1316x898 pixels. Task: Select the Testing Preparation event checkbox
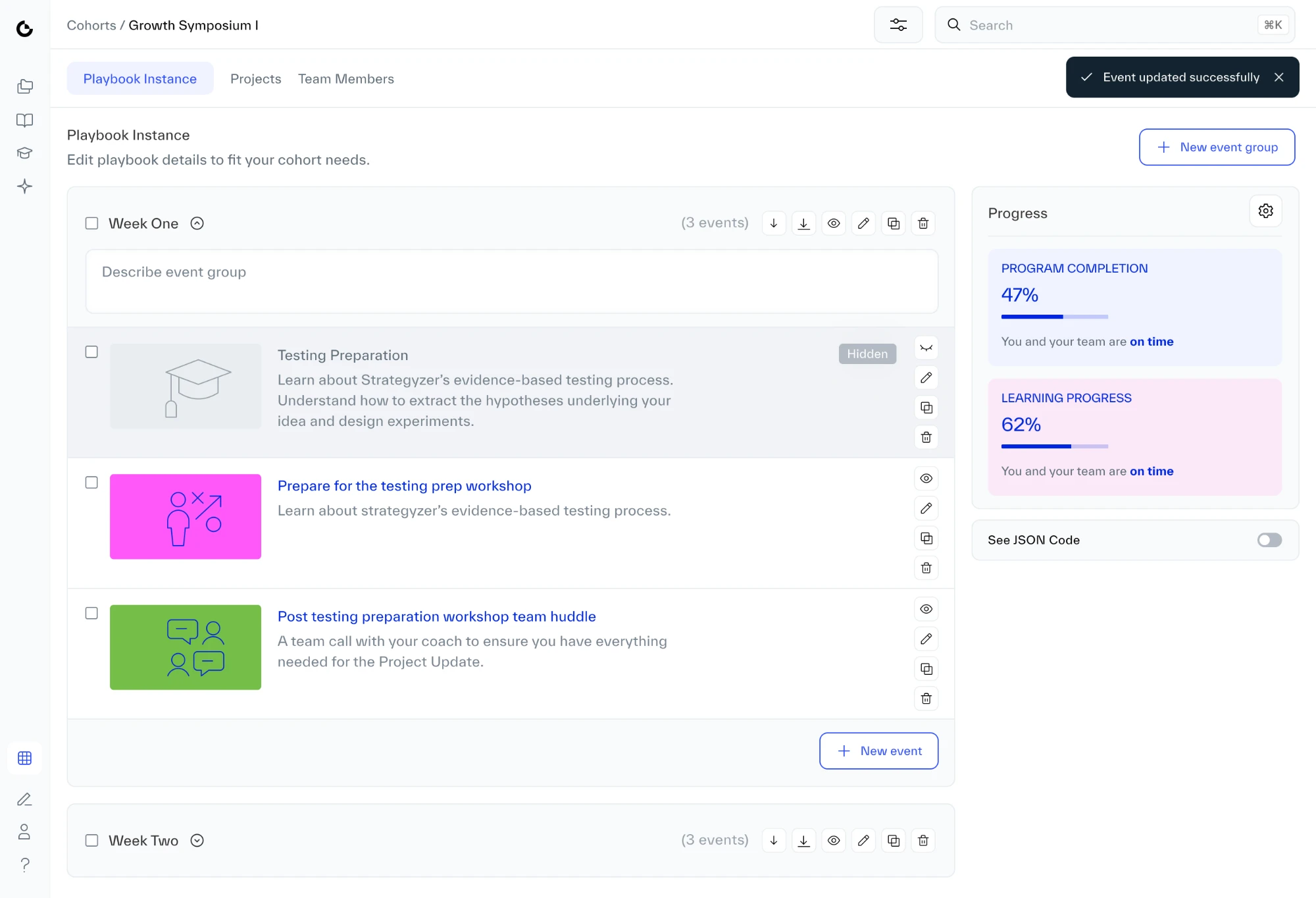click(x=92, y=352)
